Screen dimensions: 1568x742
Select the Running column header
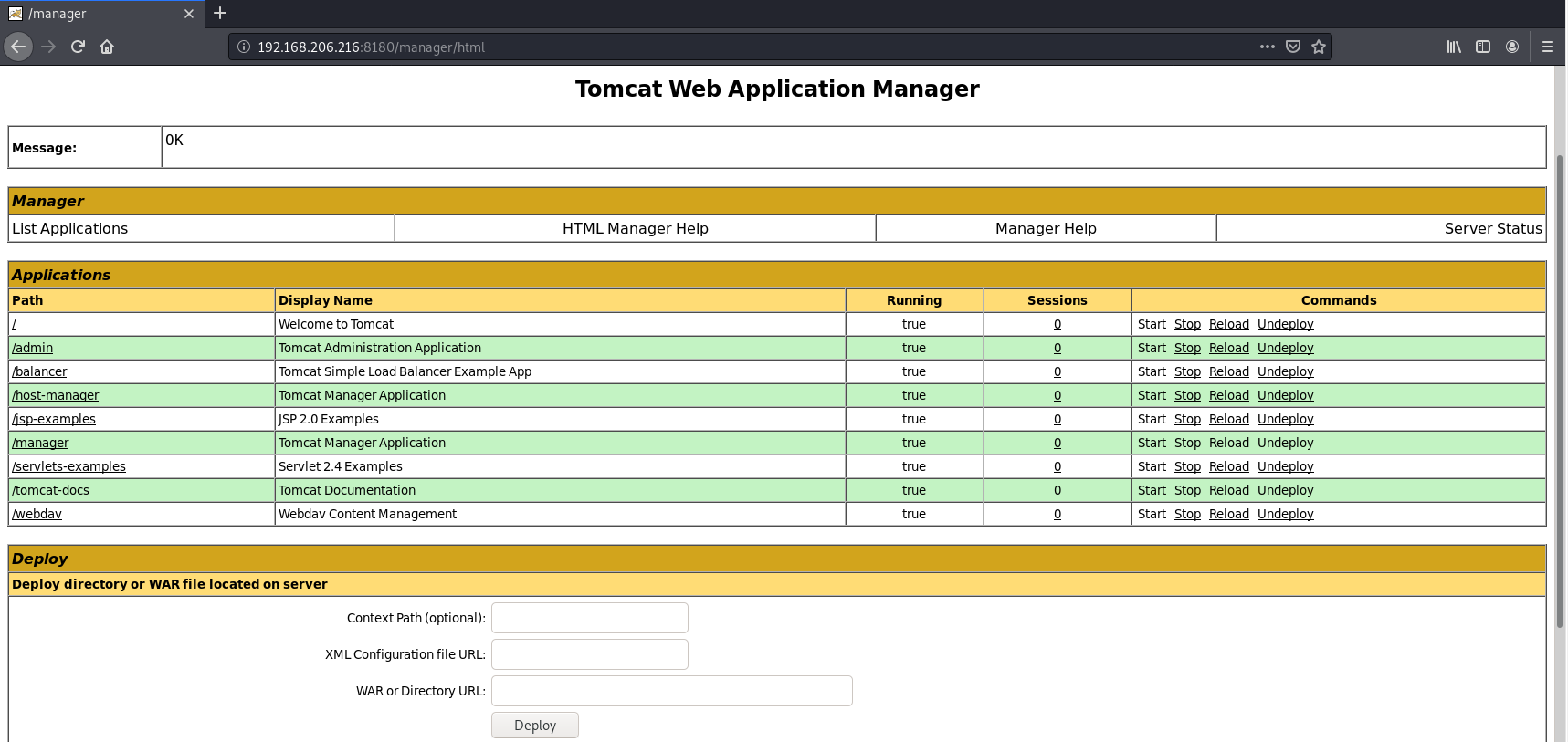click(914, 300)
